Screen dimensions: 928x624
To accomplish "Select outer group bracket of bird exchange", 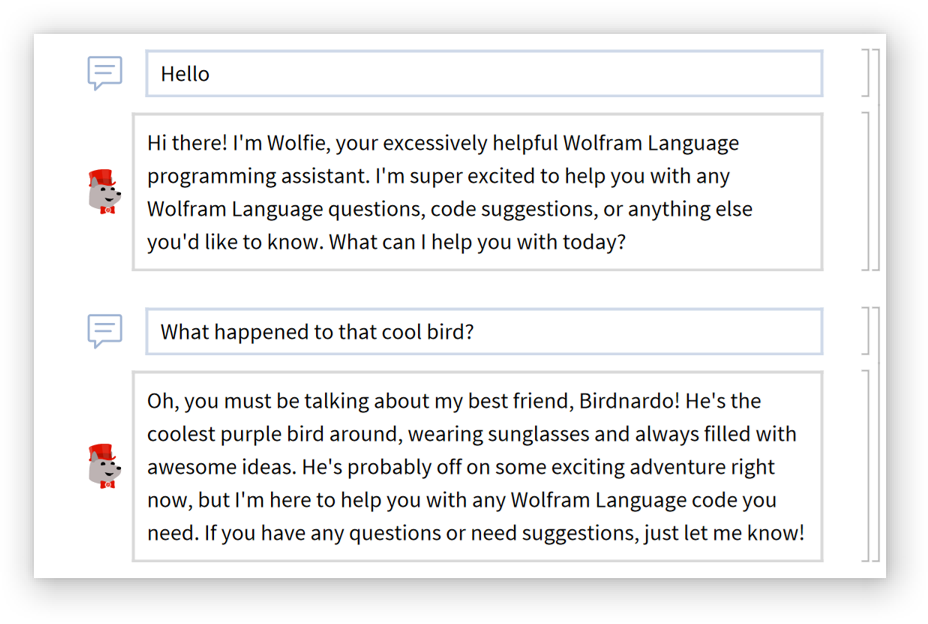I will pos(877,435).
